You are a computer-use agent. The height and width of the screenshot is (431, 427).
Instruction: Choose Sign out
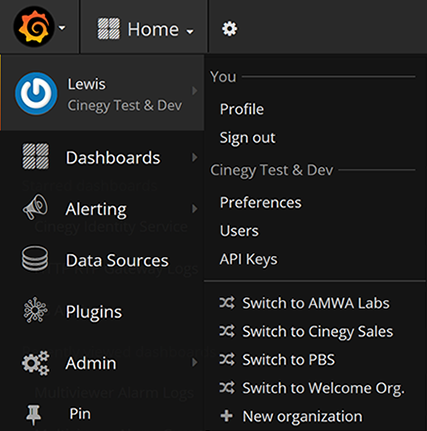click(x=247, y=138)
